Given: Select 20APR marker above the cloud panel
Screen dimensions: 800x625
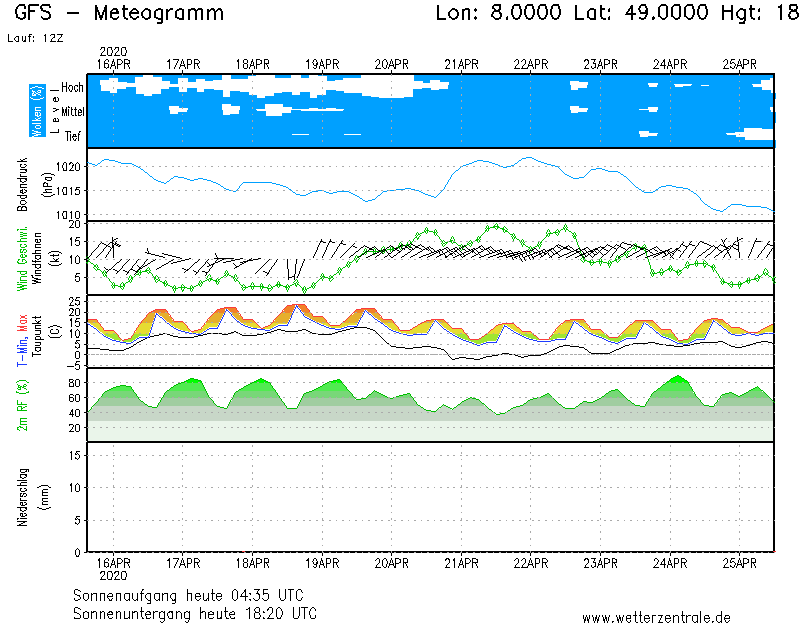Looking at the screenshot, I should (392, 64).
